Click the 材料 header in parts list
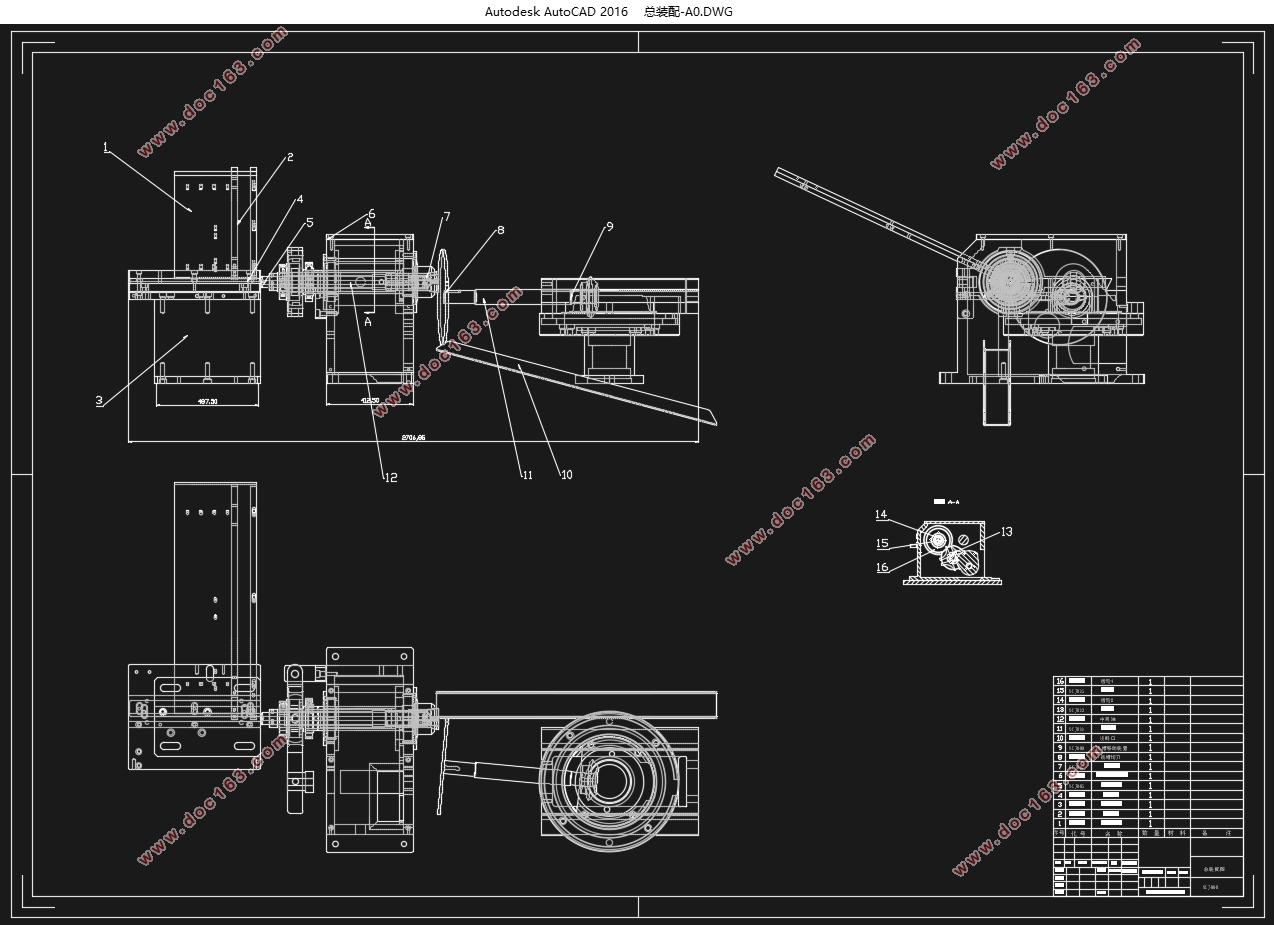 point(1177,833)
